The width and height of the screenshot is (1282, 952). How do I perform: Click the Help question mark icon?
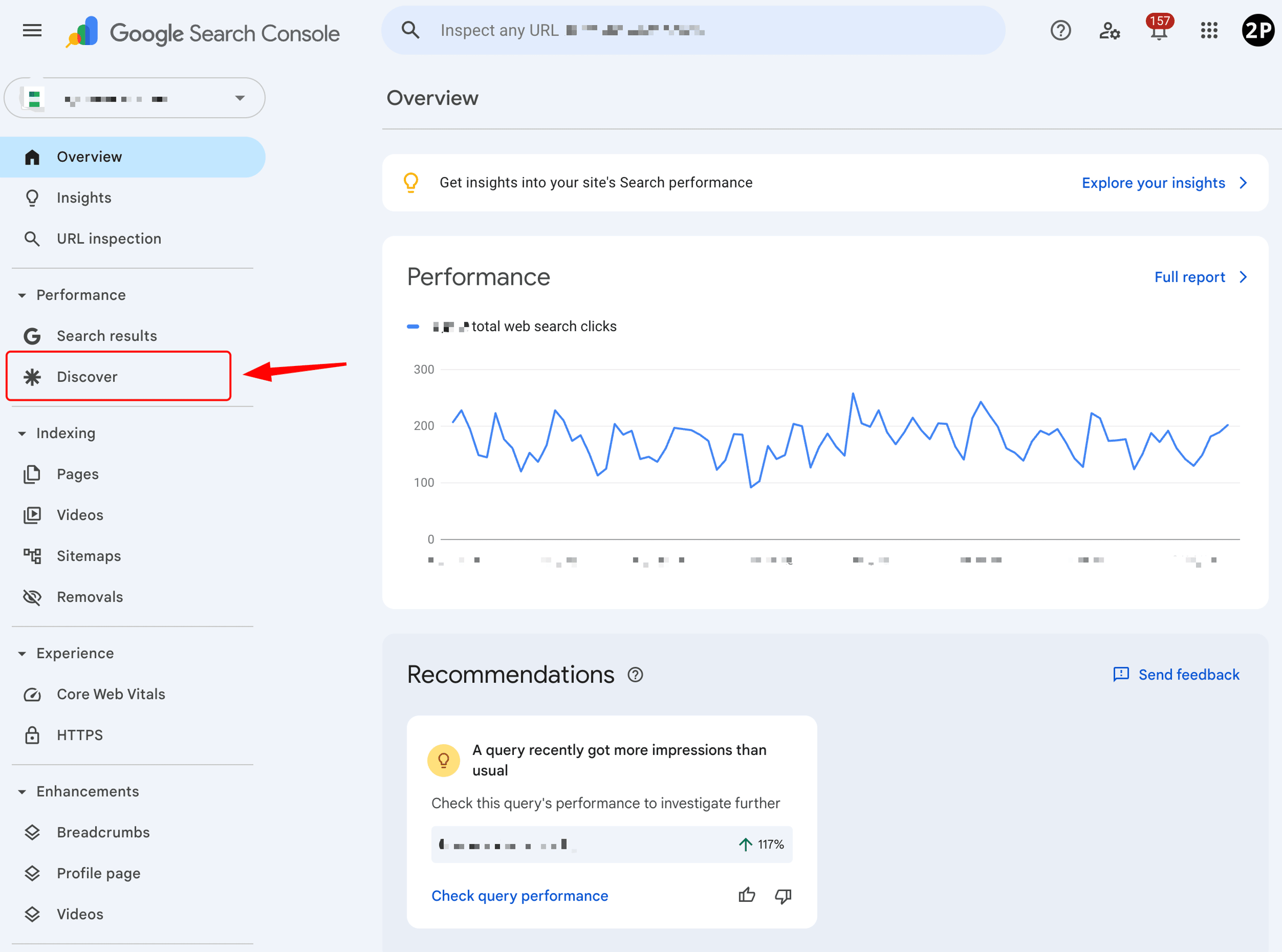coord(1060,30)
